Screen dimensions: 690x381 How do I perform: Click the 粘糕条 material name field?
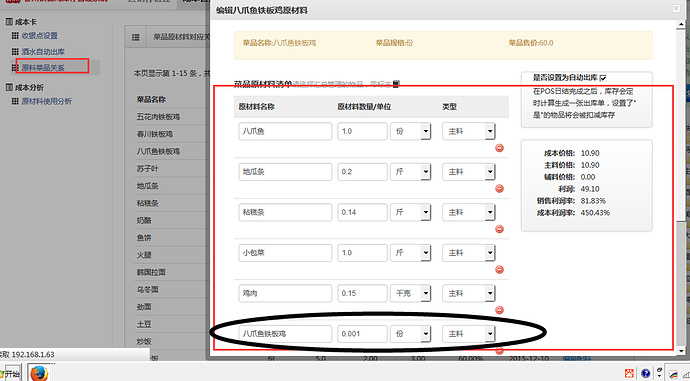pos(285,212)
